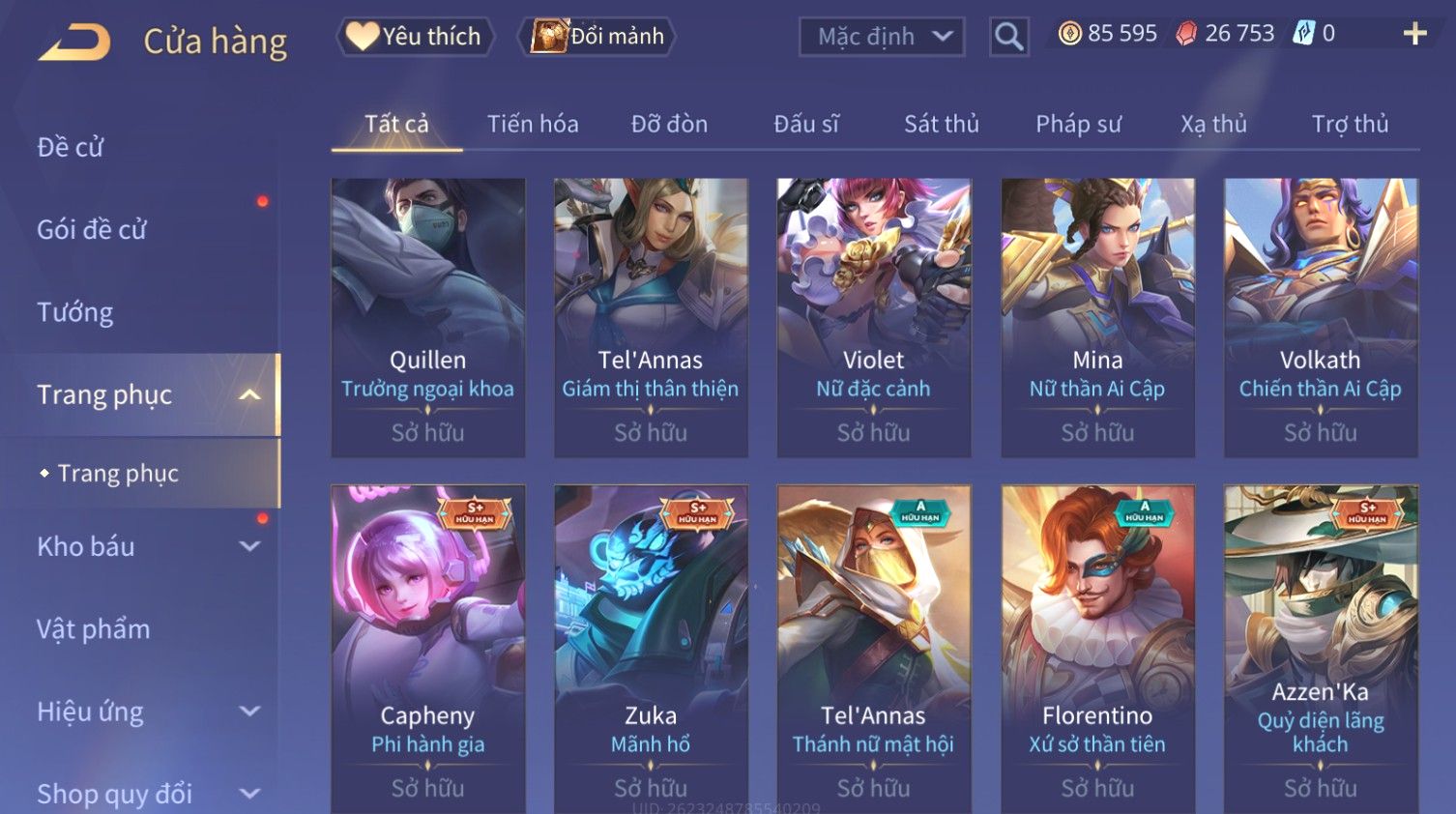
Task: Open the Mặc định sort dropdown
Action: (882, 37)
